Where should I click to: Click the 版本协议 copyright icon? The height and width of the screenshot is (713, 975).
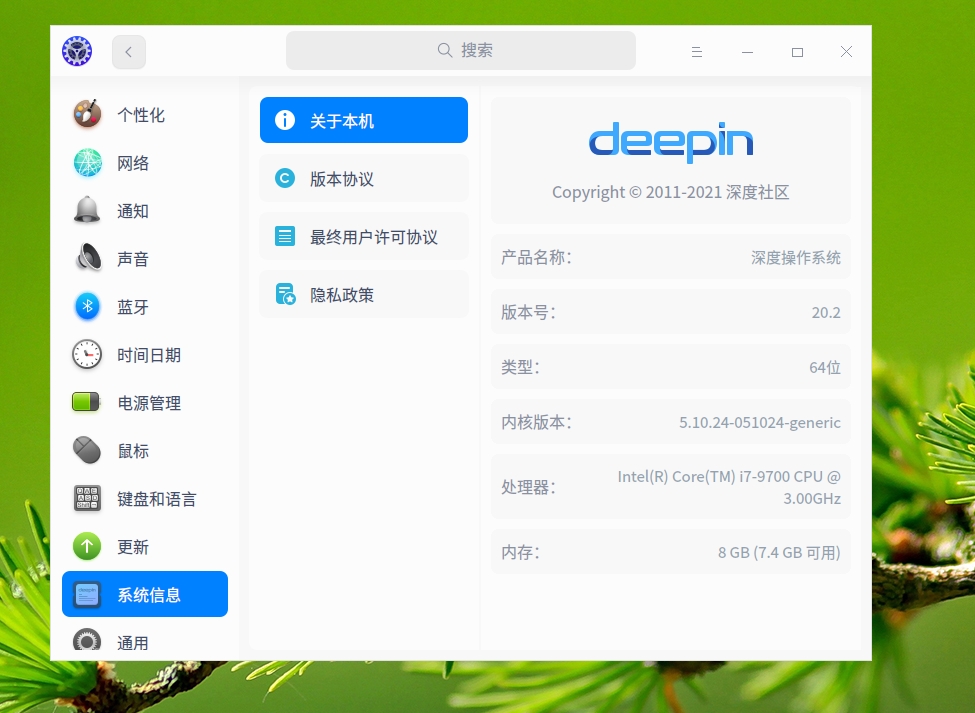285,178
